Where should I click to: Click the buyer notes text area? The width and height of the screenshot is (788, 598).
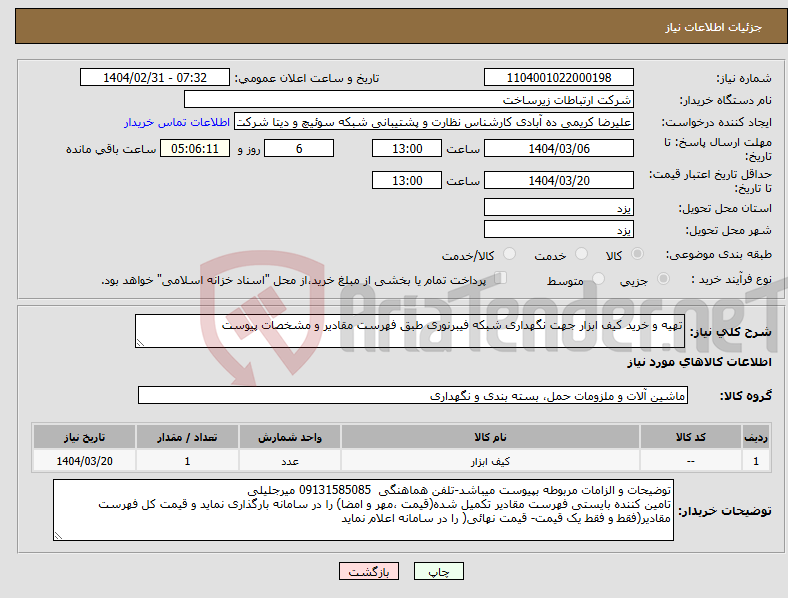363,510
